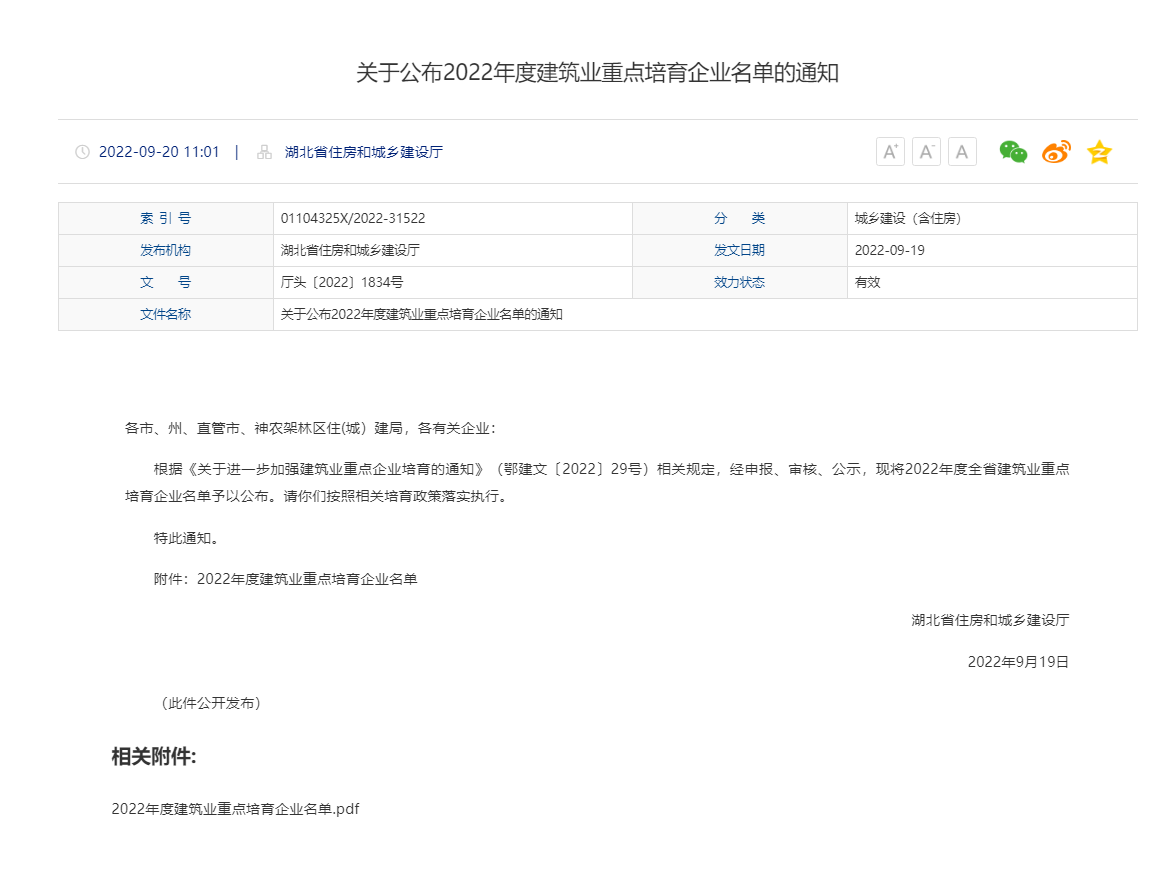Click the 效力状态 value 有效
Screen dimensions: 1173x869
point(867,282)
